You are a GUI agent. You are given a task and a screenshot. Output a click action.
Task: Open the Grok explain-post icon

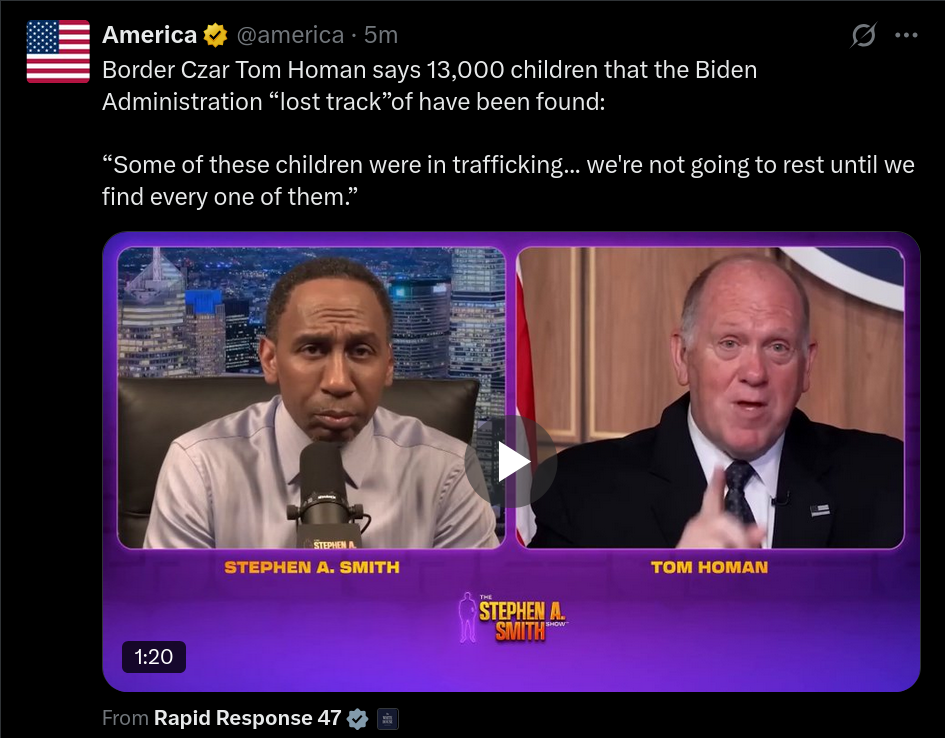(x=863, y=35)
